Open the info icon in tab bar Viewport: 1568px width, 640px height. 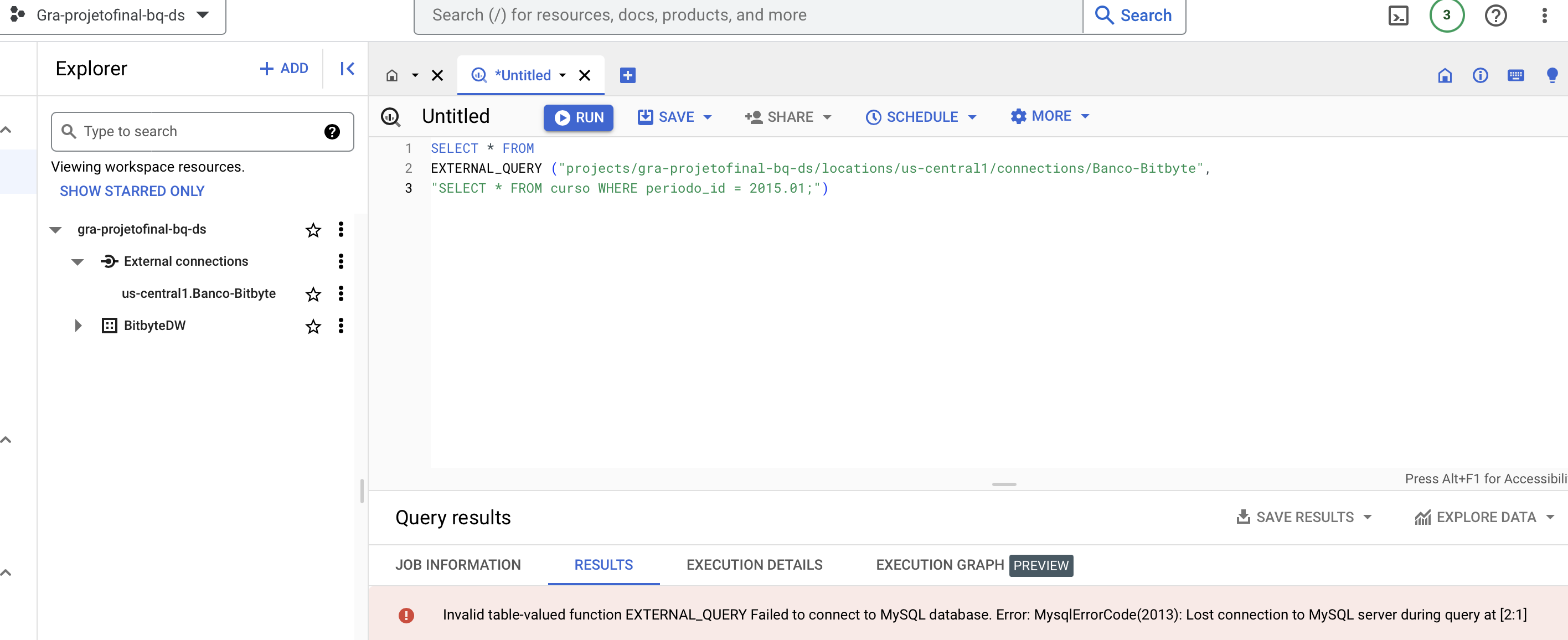pos(1480,75)
